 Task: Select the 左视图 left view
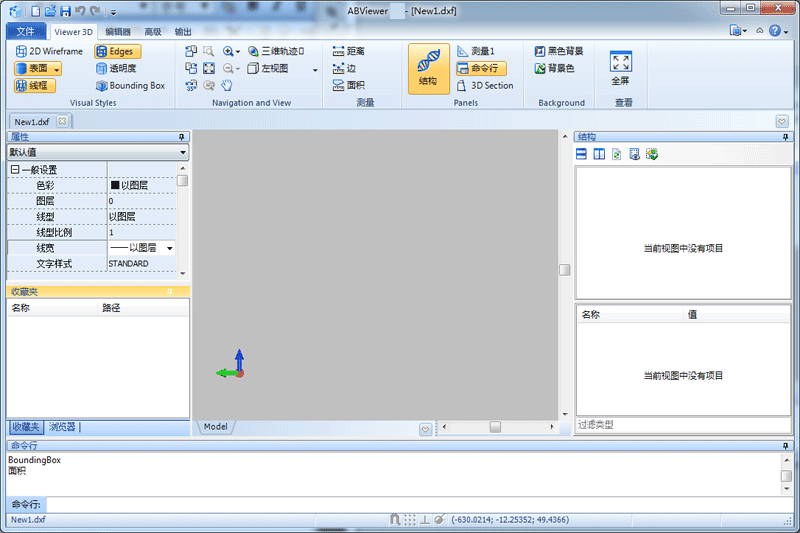[x=268, y=68]
